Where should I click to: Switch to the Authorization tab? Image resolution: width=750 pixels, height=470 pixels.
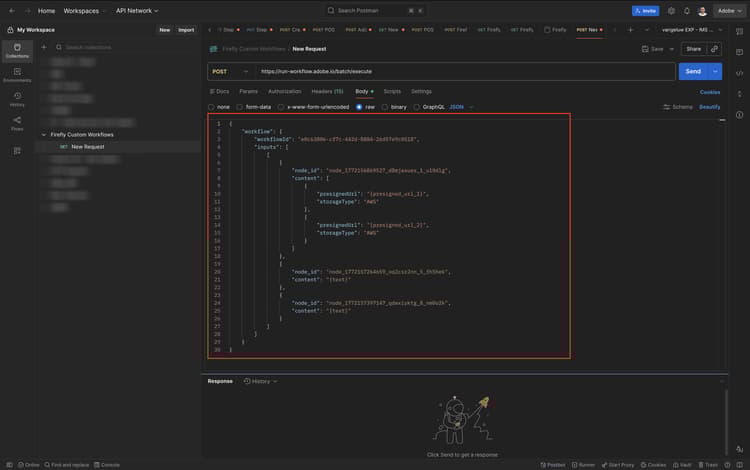[x=284, y=91]
